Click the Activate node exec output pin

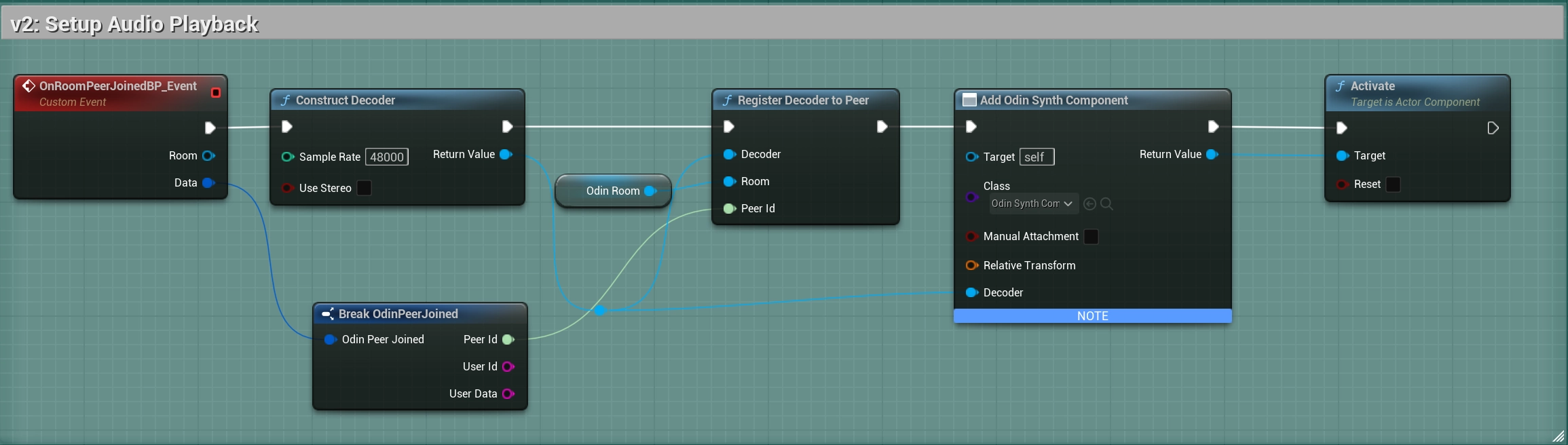1493,128
